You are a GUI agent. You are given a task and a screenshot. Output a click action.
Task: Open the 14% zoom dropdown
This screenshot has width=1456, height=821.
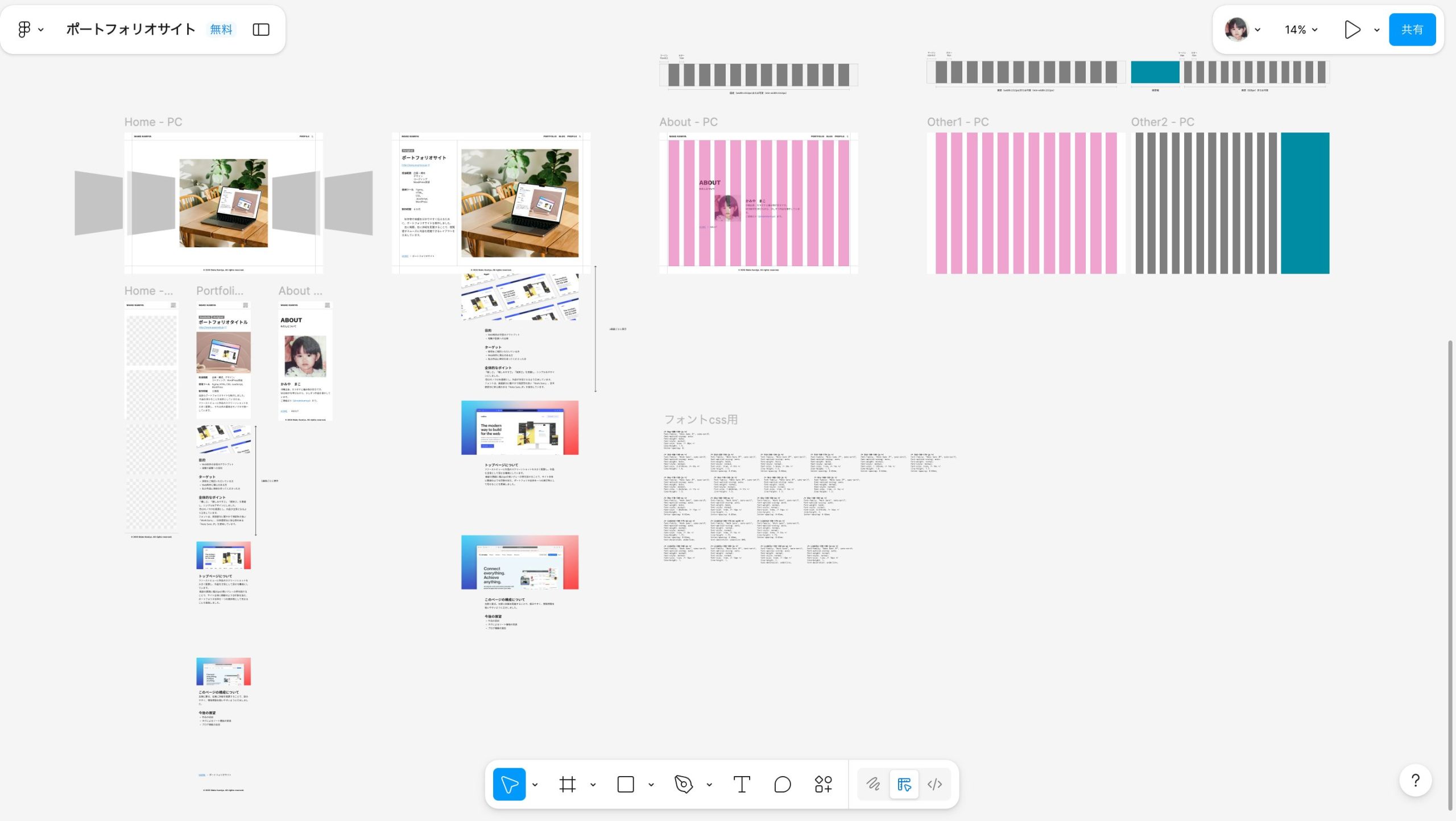click(1301, 30)
